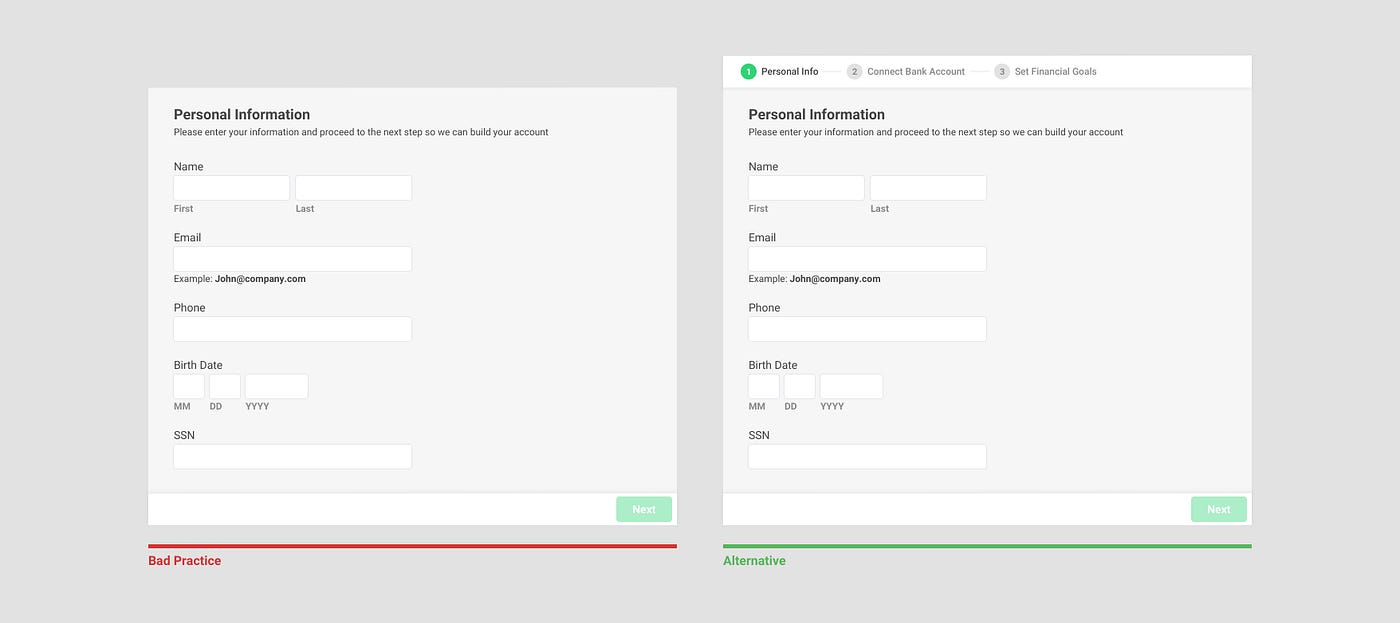Click Birth Date label in Bad Practice form
This screenshot has width=1400, height=623.
[x=198, y=365]
